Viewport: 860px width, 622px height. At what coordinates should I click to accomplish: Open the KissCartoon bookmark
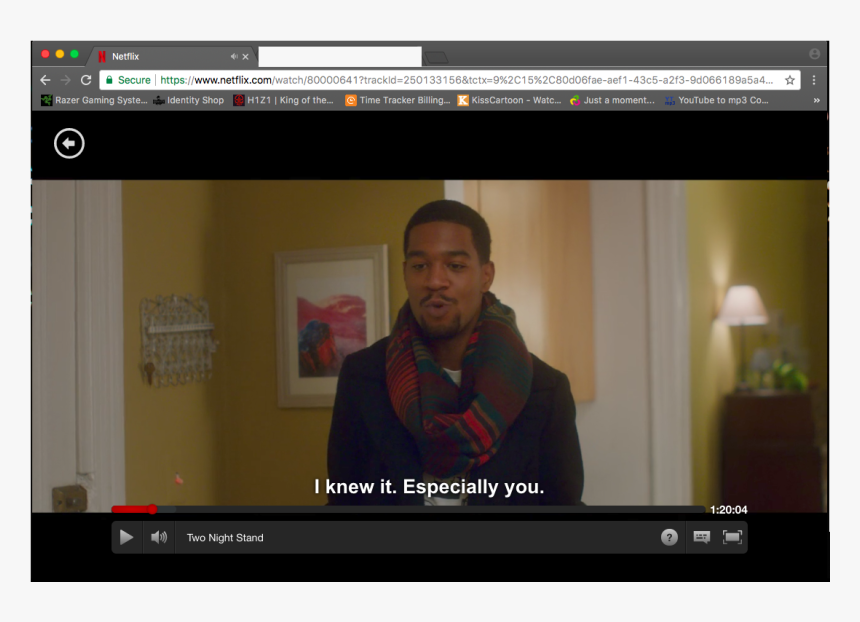(509, 100)
